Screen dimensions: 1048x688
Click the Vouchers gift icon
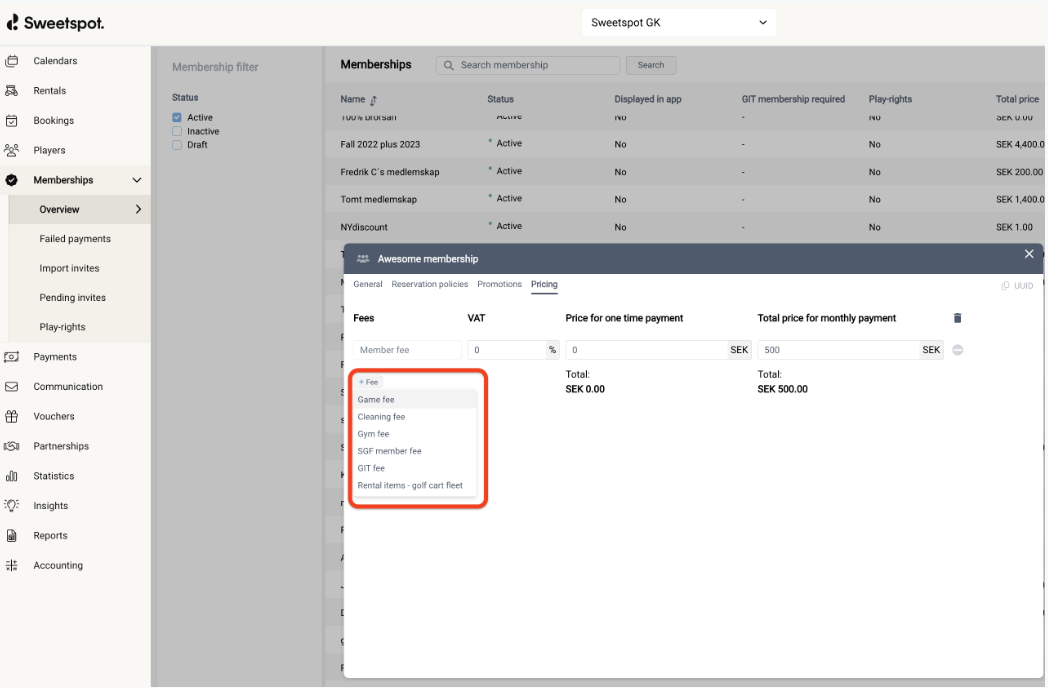tap(12, 416)
